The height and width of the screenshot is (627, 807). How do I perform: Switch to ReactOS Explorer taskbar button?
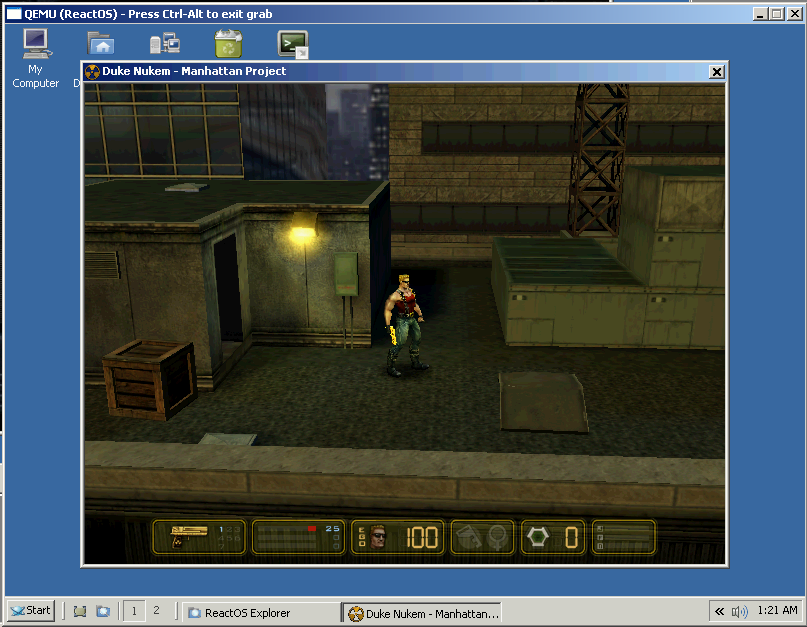(258, 612)
